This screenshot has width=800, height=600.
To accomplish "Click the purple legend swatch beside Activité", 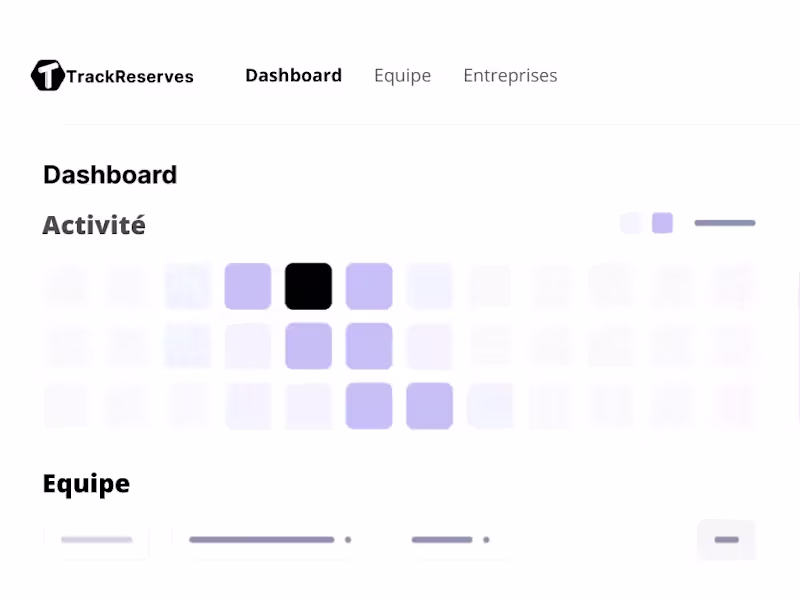I will 662,223.
